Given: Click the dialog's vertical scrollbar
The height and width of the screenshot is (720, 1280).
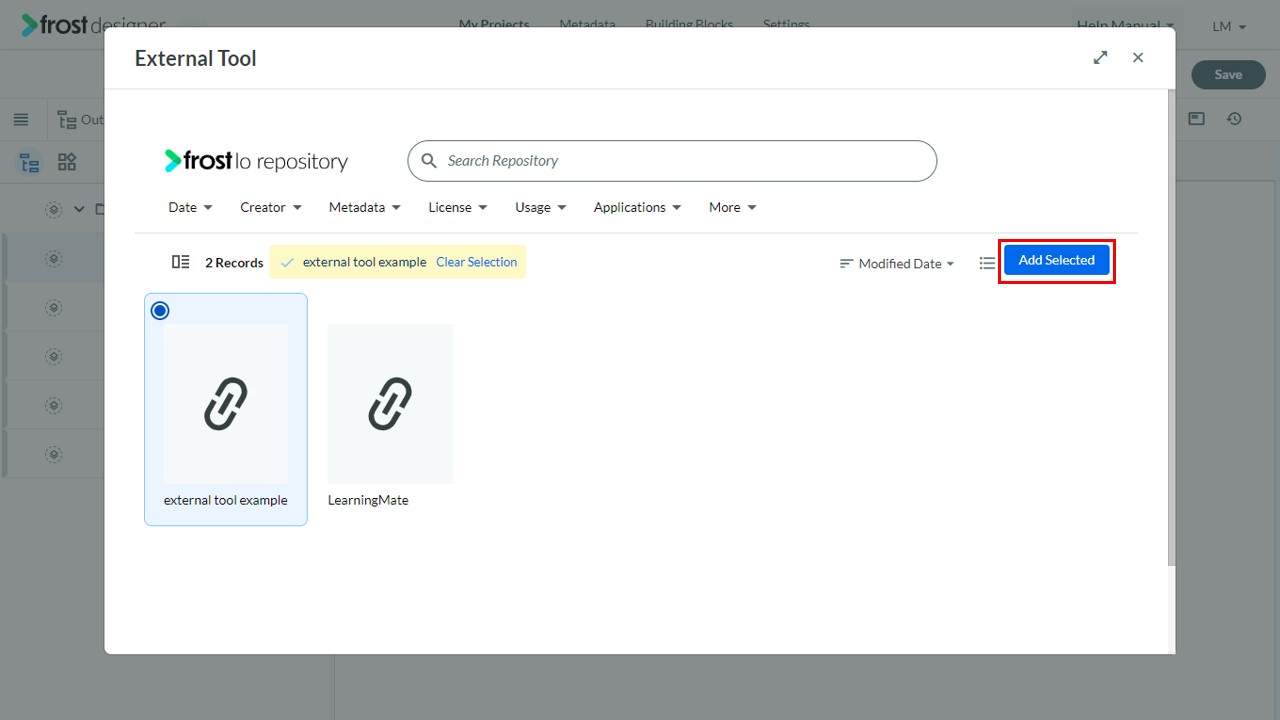Looking at the screenshot, I should point(1172,328).
